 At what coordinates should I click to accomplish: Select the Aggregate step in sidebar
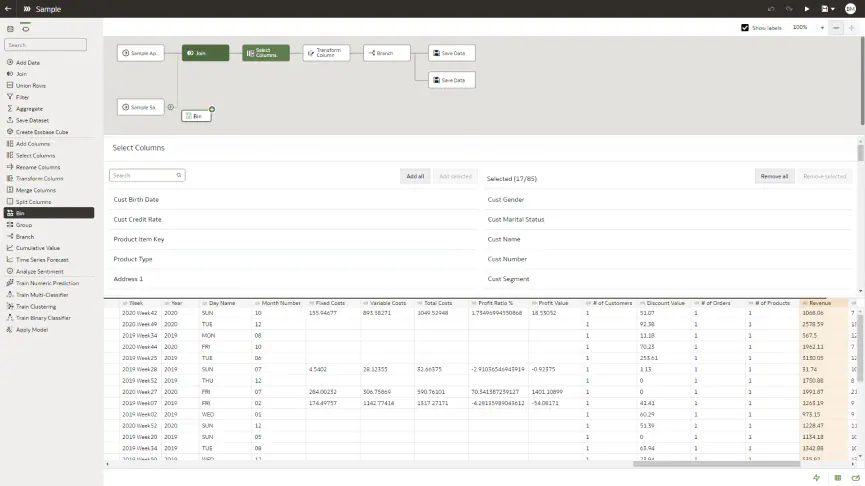click(x=29, y=109)
